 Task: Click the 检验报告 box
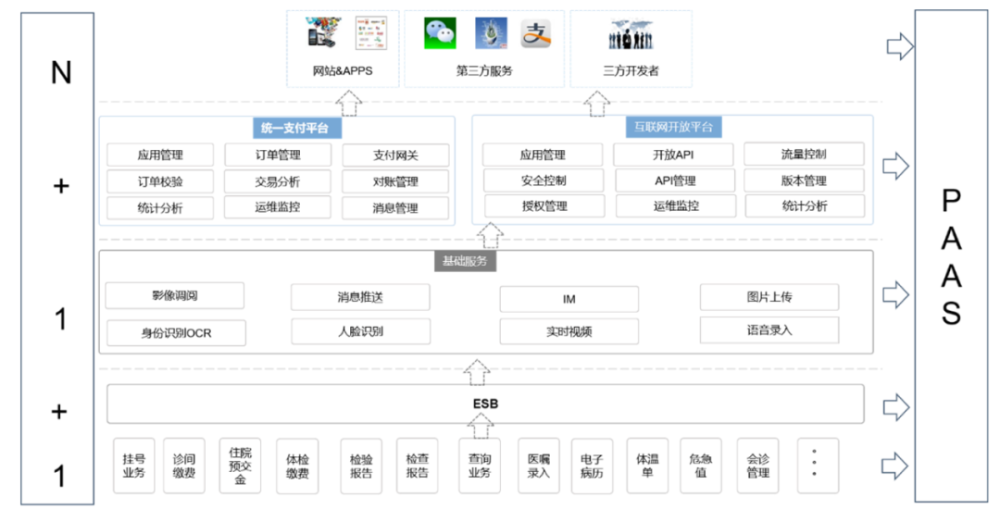pyautogui.click(x=361, y=466)
